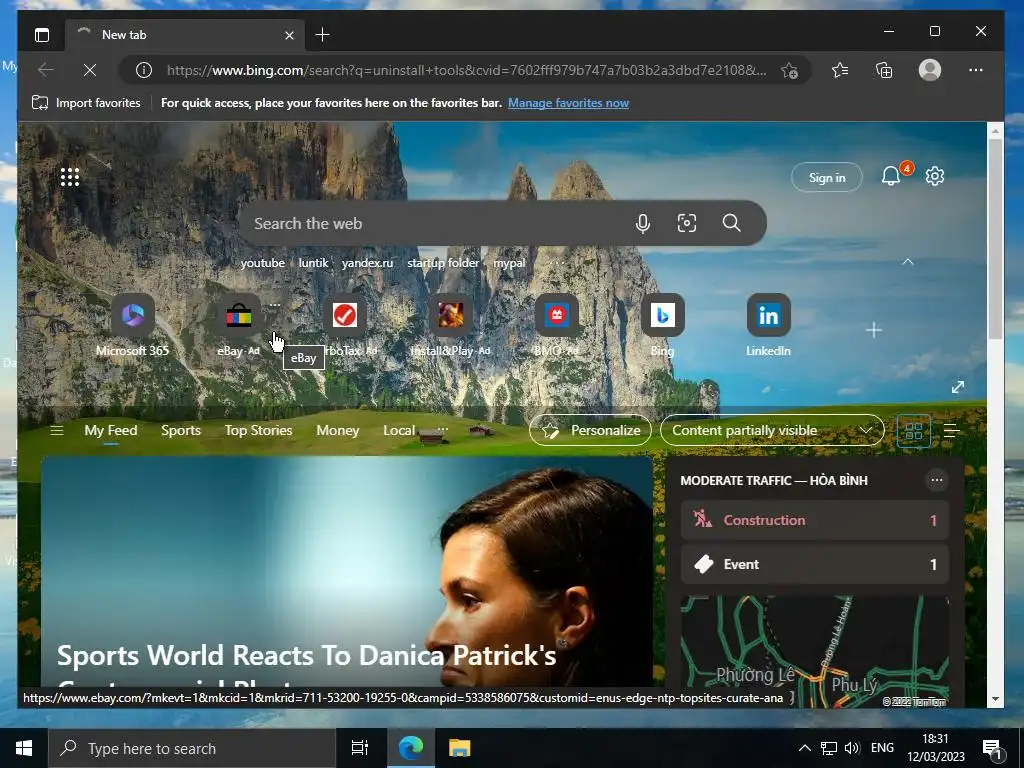
Task: Open Construction traffic row
Action: pos(814,520)
